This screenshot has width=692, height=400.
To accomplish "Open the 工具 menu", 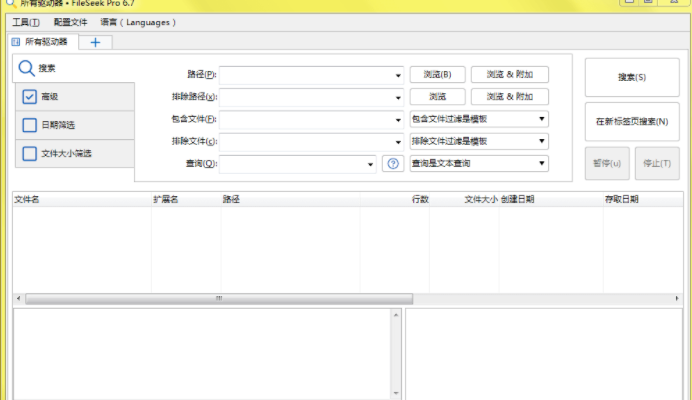I will (x=26, y=21).
